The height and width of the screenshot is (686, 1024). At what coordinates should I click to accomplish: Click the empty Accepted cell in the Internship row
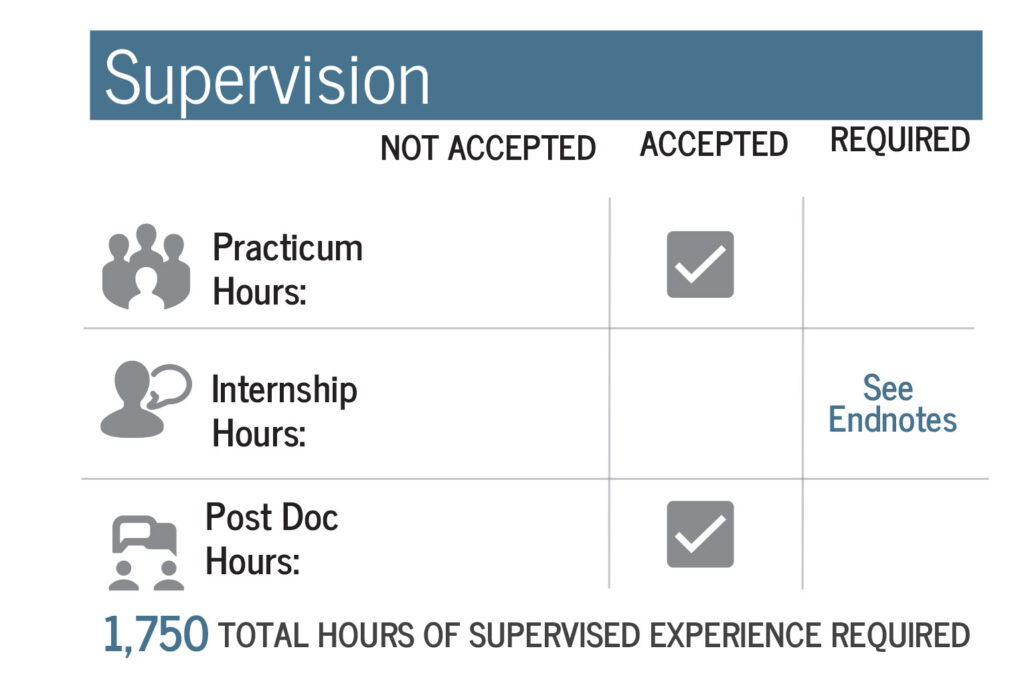(706, 403)
